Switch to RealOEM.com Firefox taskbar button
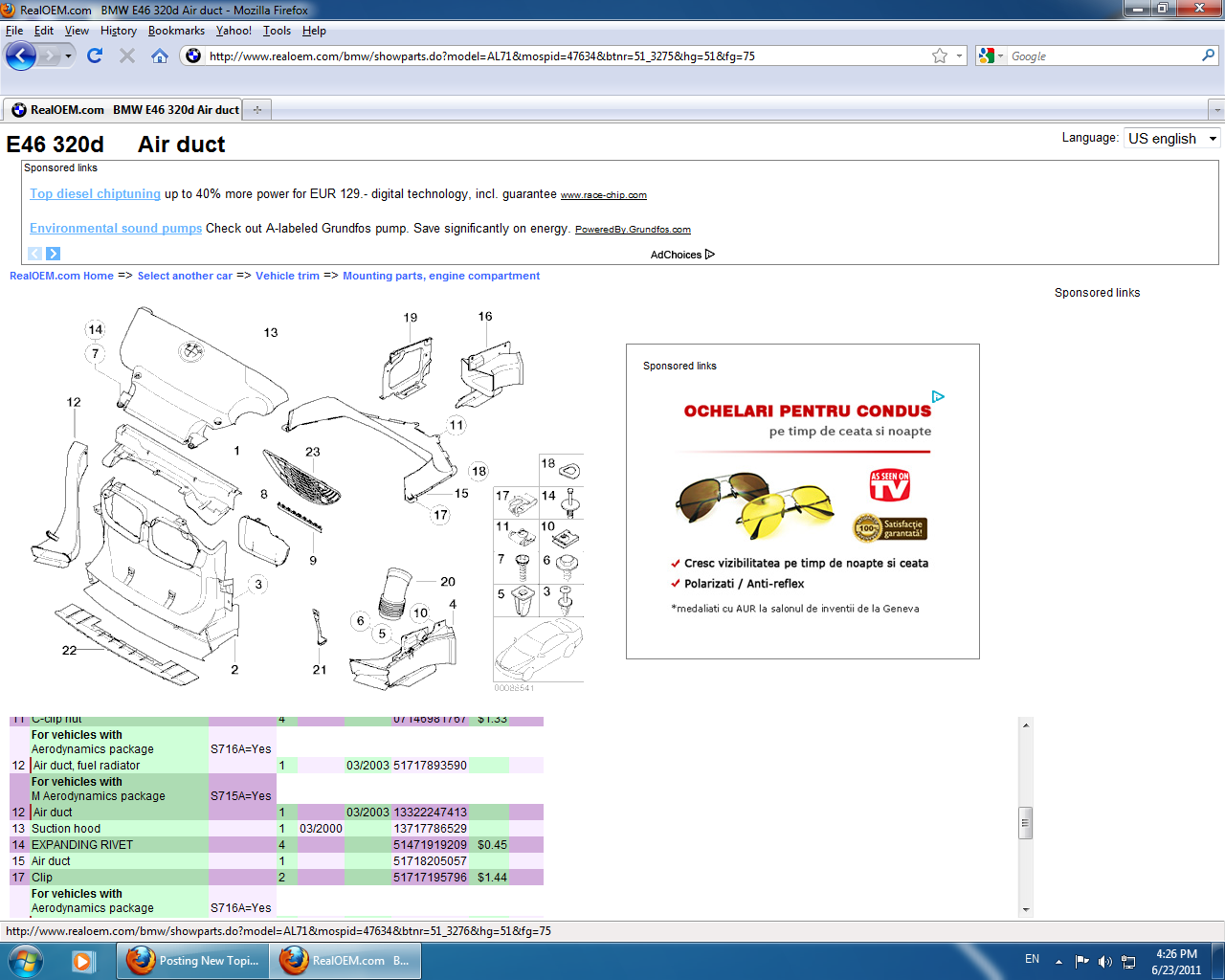The width and height of the screenshot is (1225, 980). [x=345, y=960]
